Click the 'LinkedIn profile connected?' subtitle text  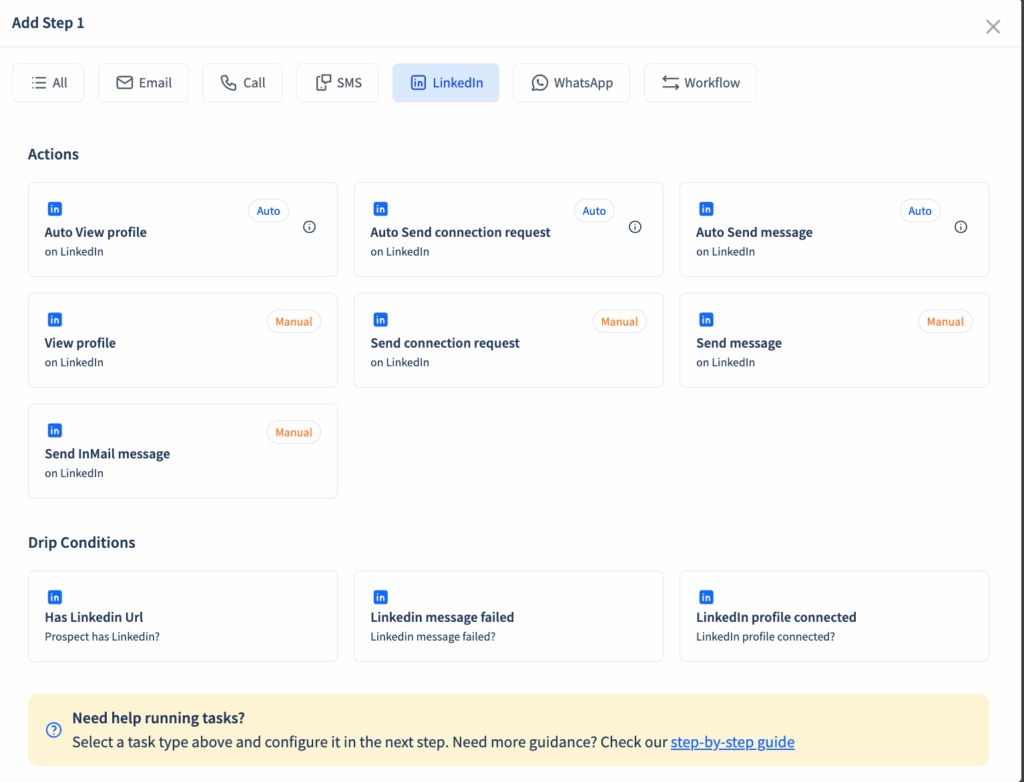(x=765, y=636)
